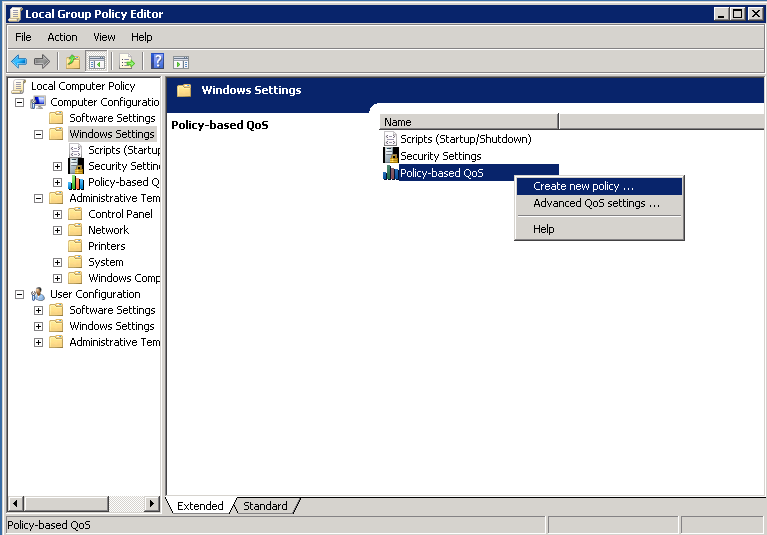Click Scripts (Startup/Shutdown) icon in list pane

pyautogui.click(x=390, y=139)
